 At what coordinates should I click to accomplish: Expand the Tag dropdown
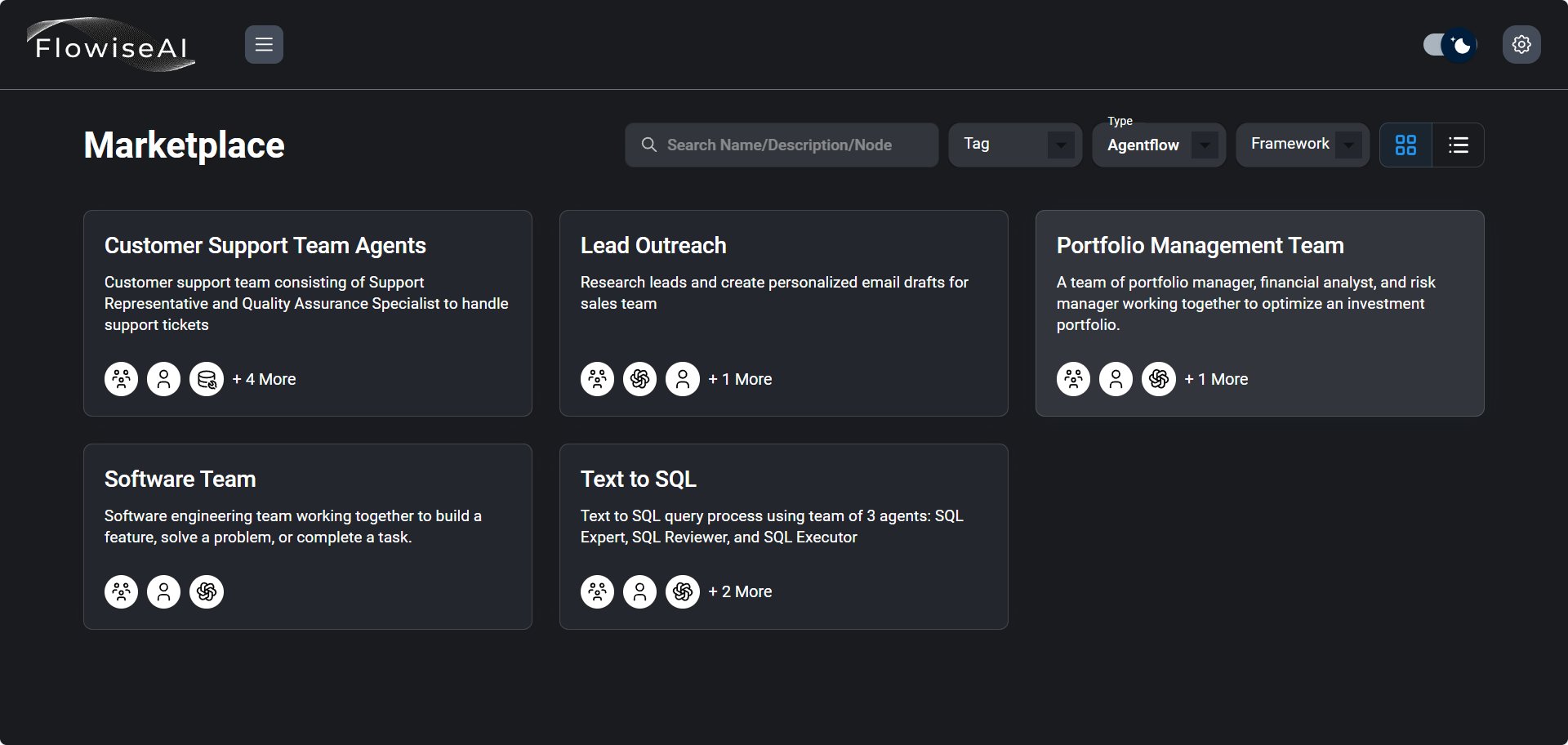[1015, 145]
